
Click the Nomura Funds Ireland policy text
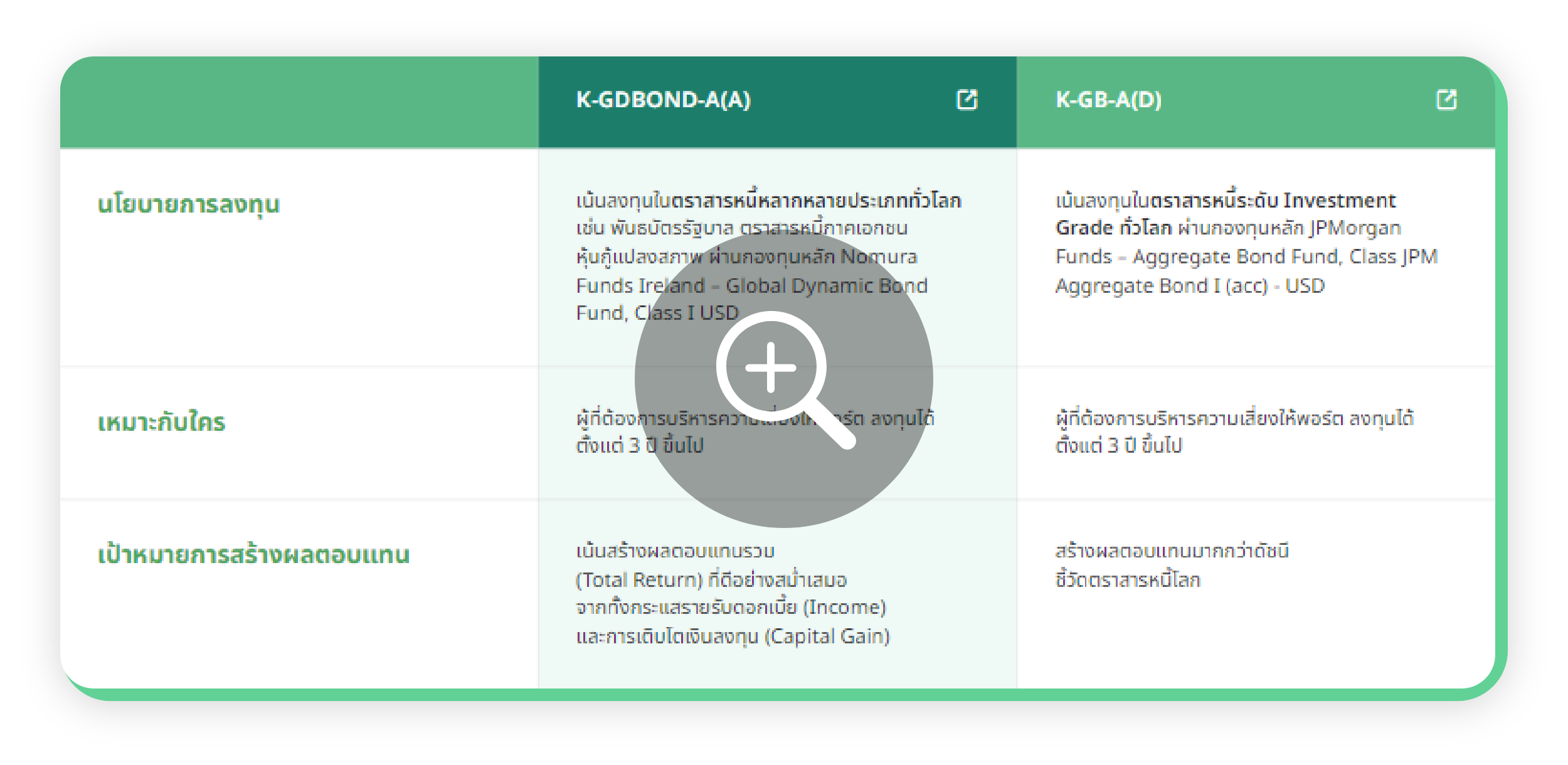[768, 256]
